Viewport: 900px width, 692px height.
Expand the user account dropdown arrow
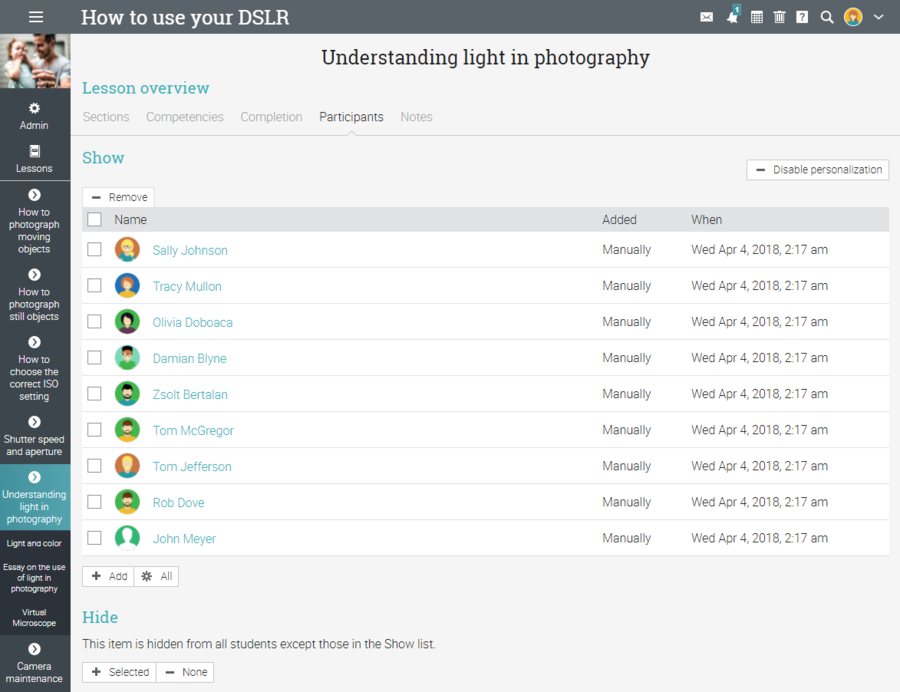(x=879, y=17)
